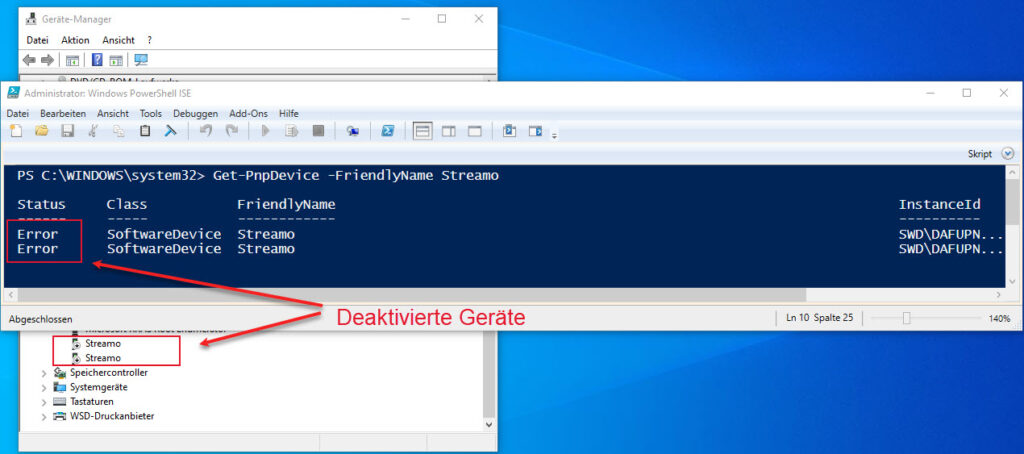Screen dimensions: 1024x454
Task: Click the Geräte-Manager scrollbar down arrow
Action: pyautogui.click(x=486, y=425)
